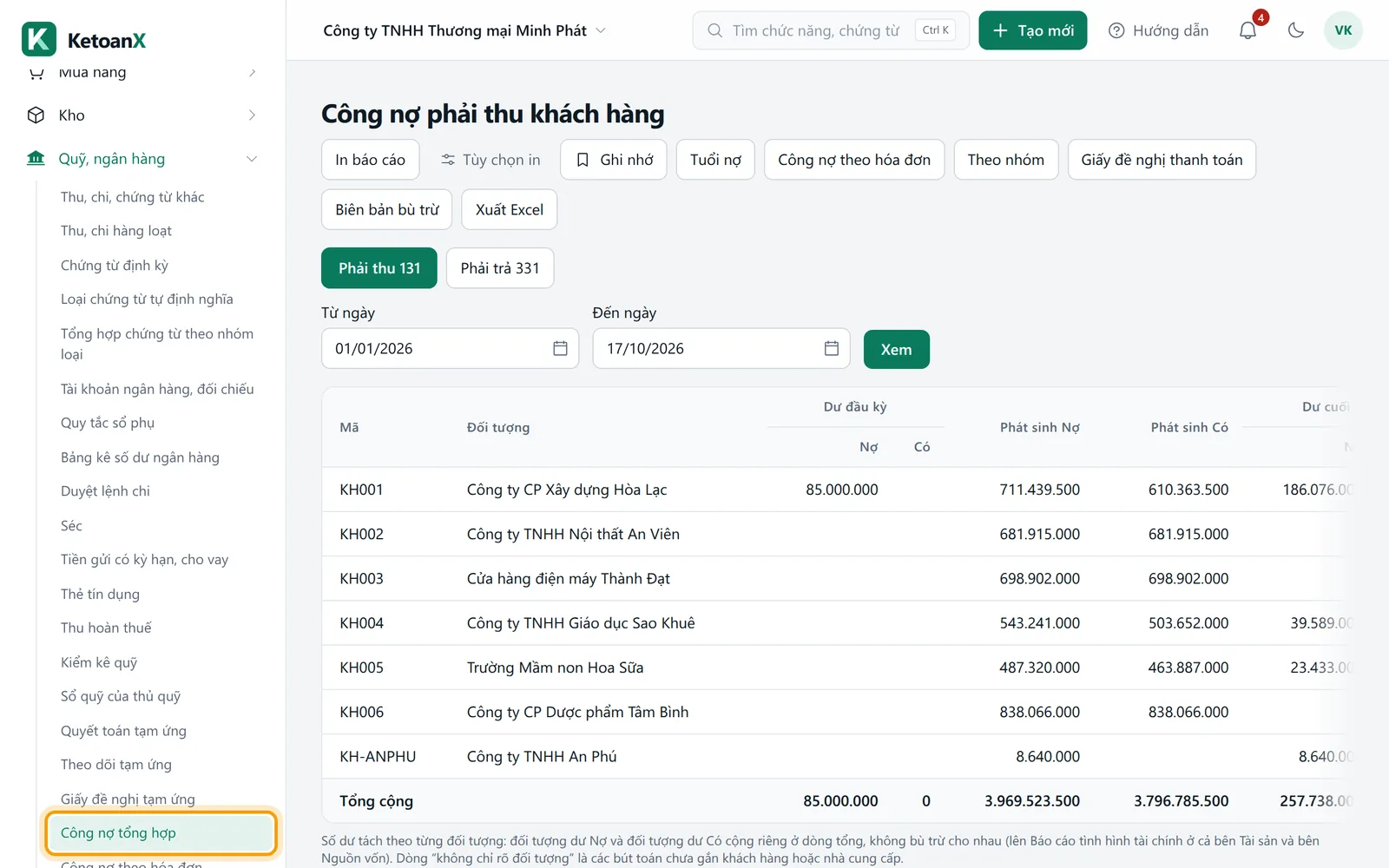The image size is (1389, 868).
Task: Open the VK user avatar
Action: point(1343,30)
